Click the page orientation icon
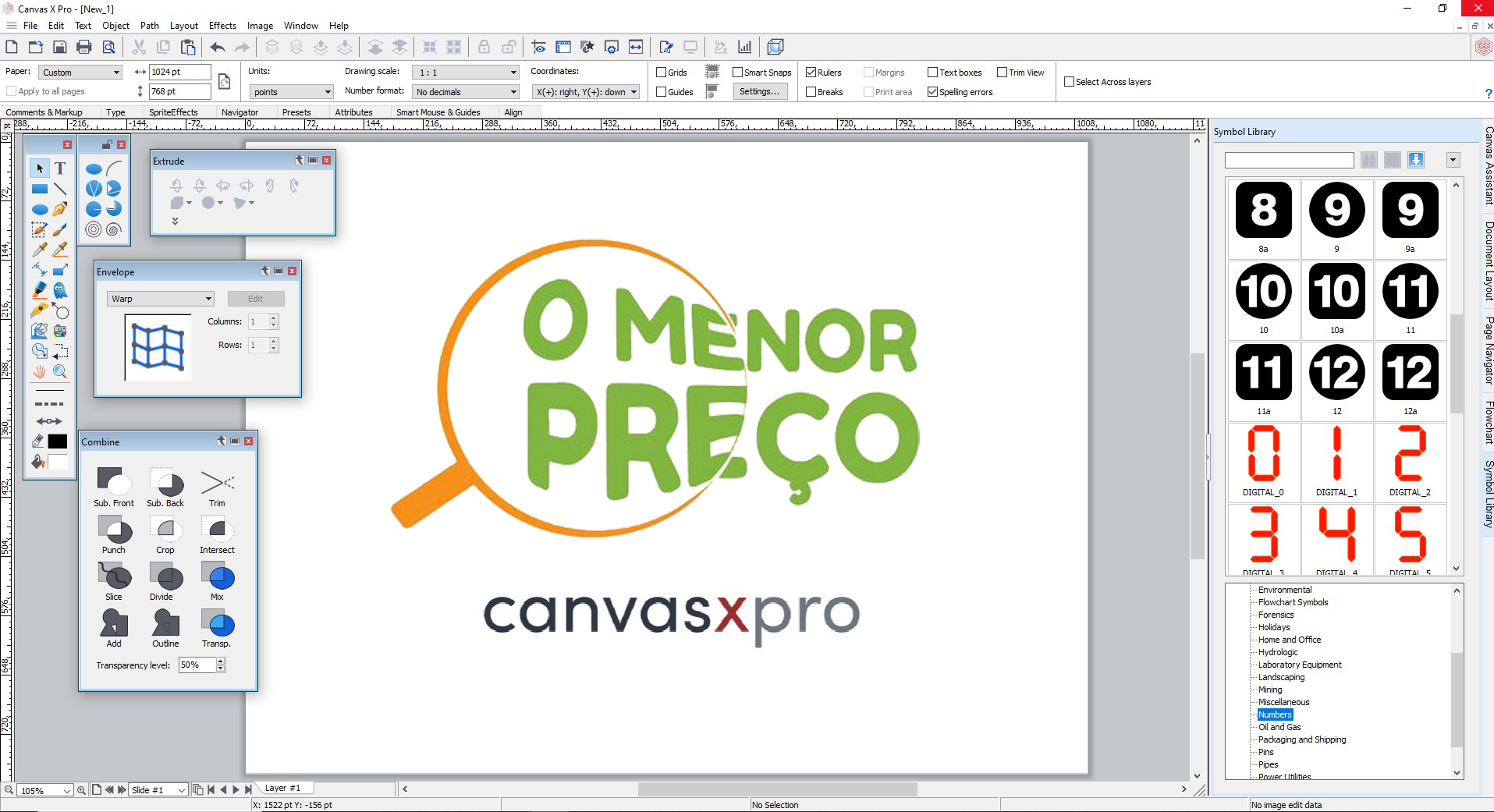1494x812 pixels. tap(224, 81)
